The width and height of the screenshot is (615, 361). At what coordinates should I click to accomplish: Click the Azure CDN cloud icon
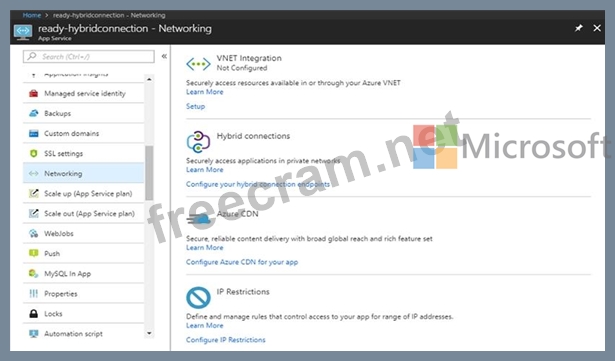tap(199, 219)
